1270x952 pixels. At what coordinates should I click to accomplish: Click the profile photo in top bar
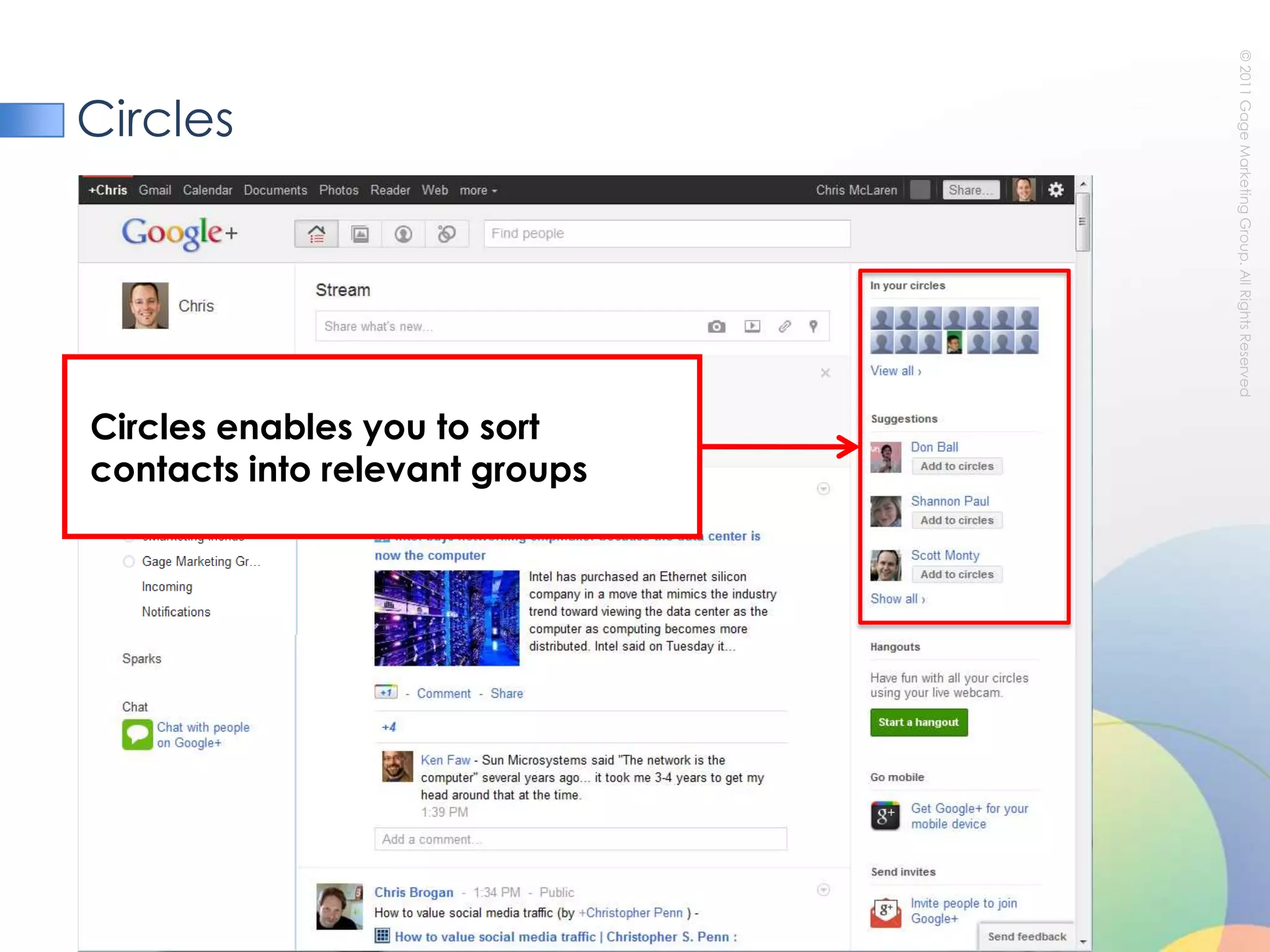tap(1024, 190)
